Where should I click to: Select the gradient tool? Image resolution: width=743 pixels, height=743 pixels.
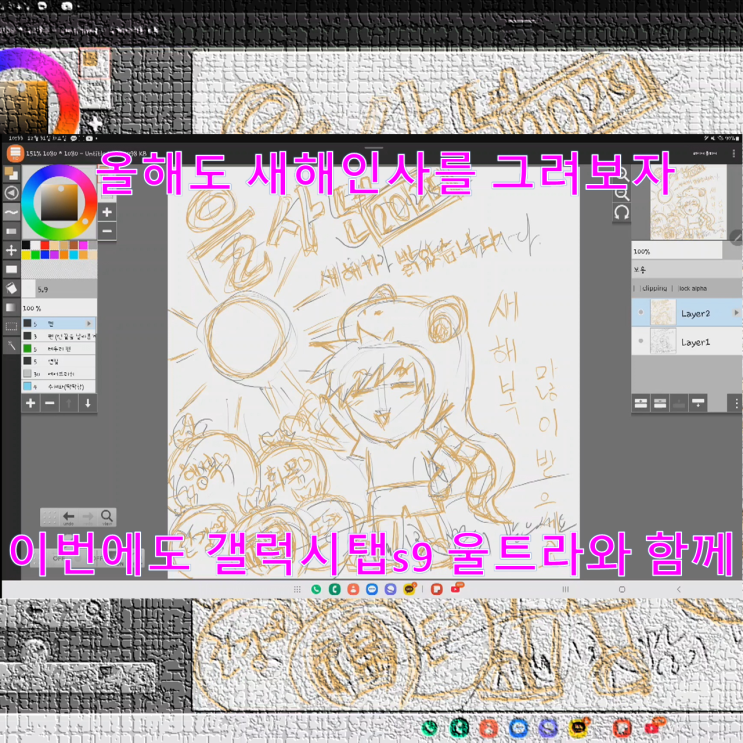[11, 308]
